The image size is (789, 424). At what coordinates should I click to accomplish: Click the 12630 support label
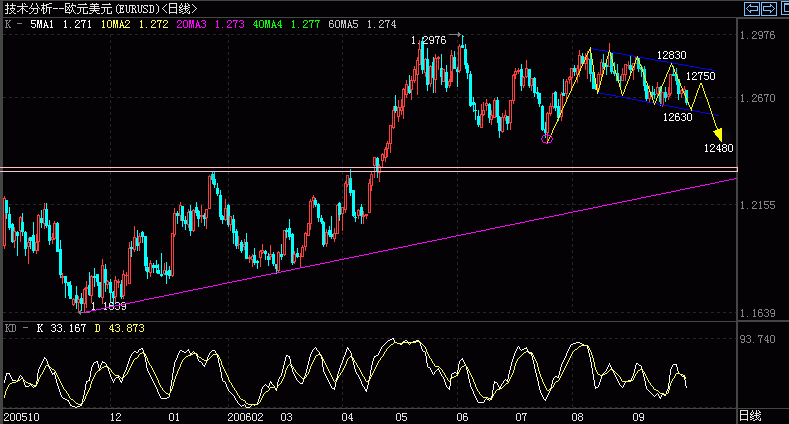click(677, 117)
